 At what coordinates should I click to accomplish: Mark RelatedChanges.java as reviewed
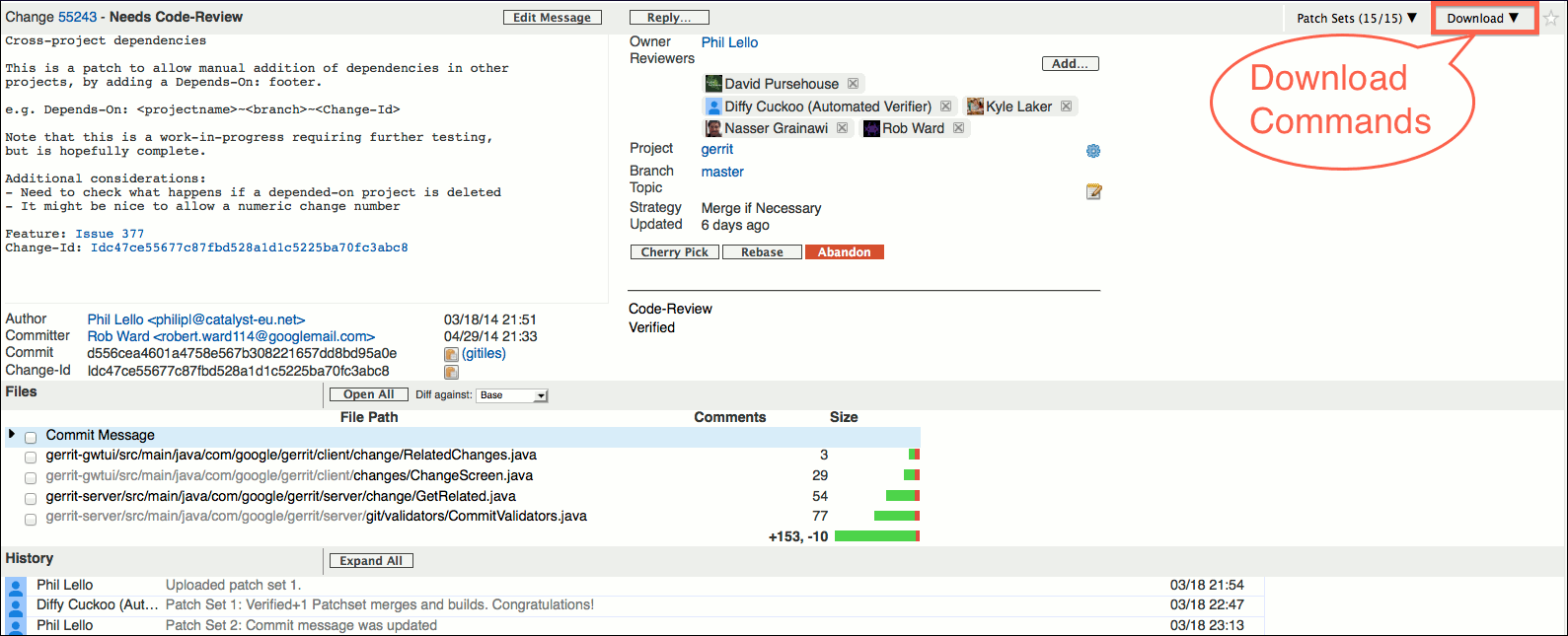coord(31,457)
